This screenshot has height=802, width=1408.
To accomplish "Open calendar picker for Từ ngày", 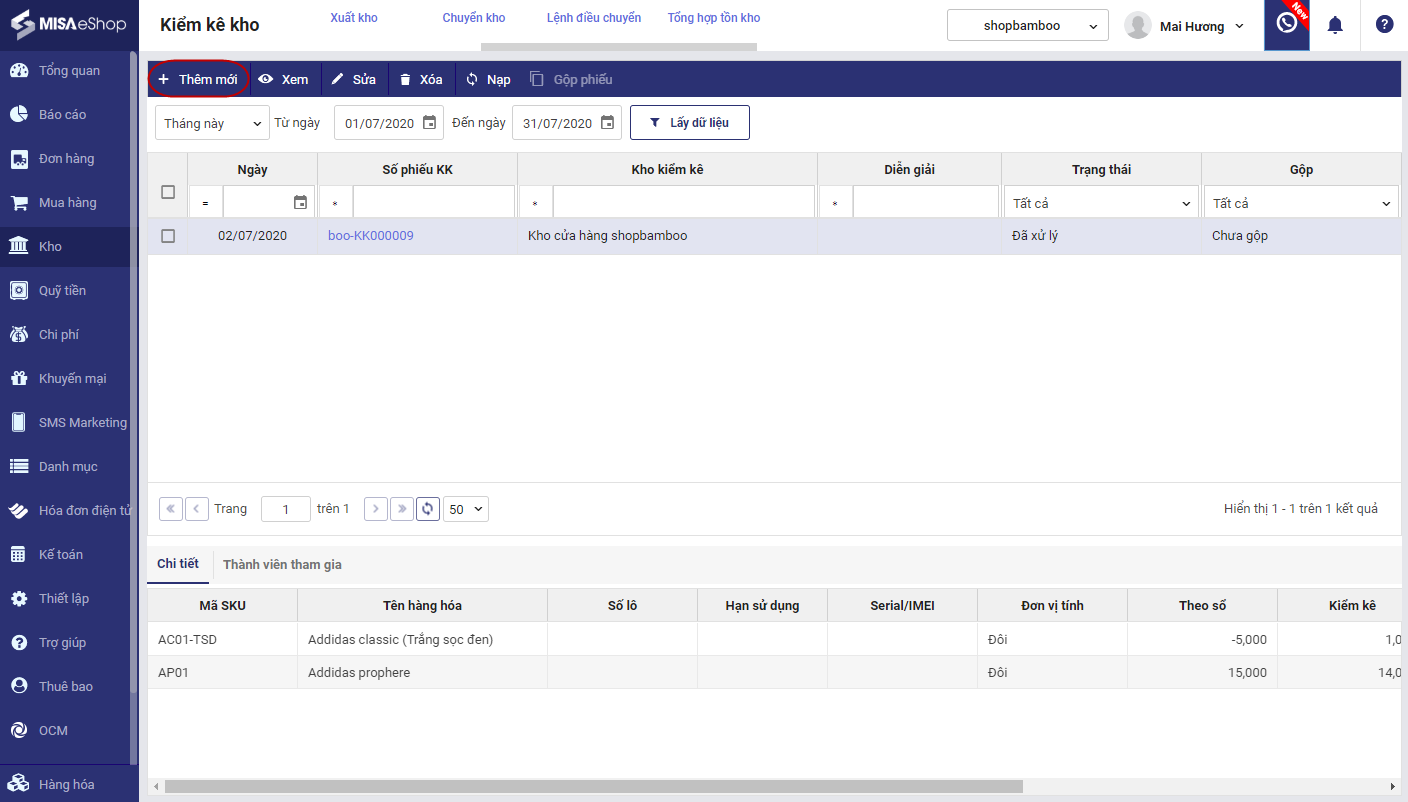I will [430, 123].
